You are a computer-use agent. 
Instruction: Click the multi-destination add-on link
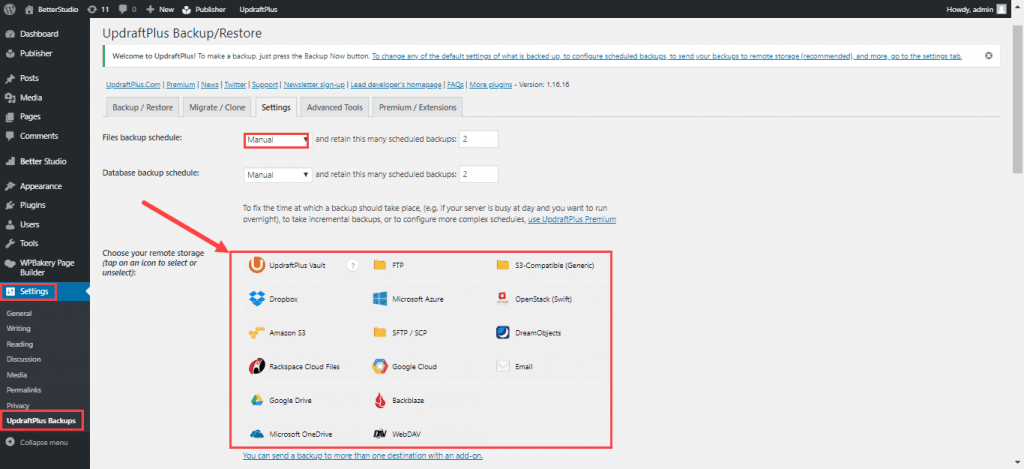[362, 455]
